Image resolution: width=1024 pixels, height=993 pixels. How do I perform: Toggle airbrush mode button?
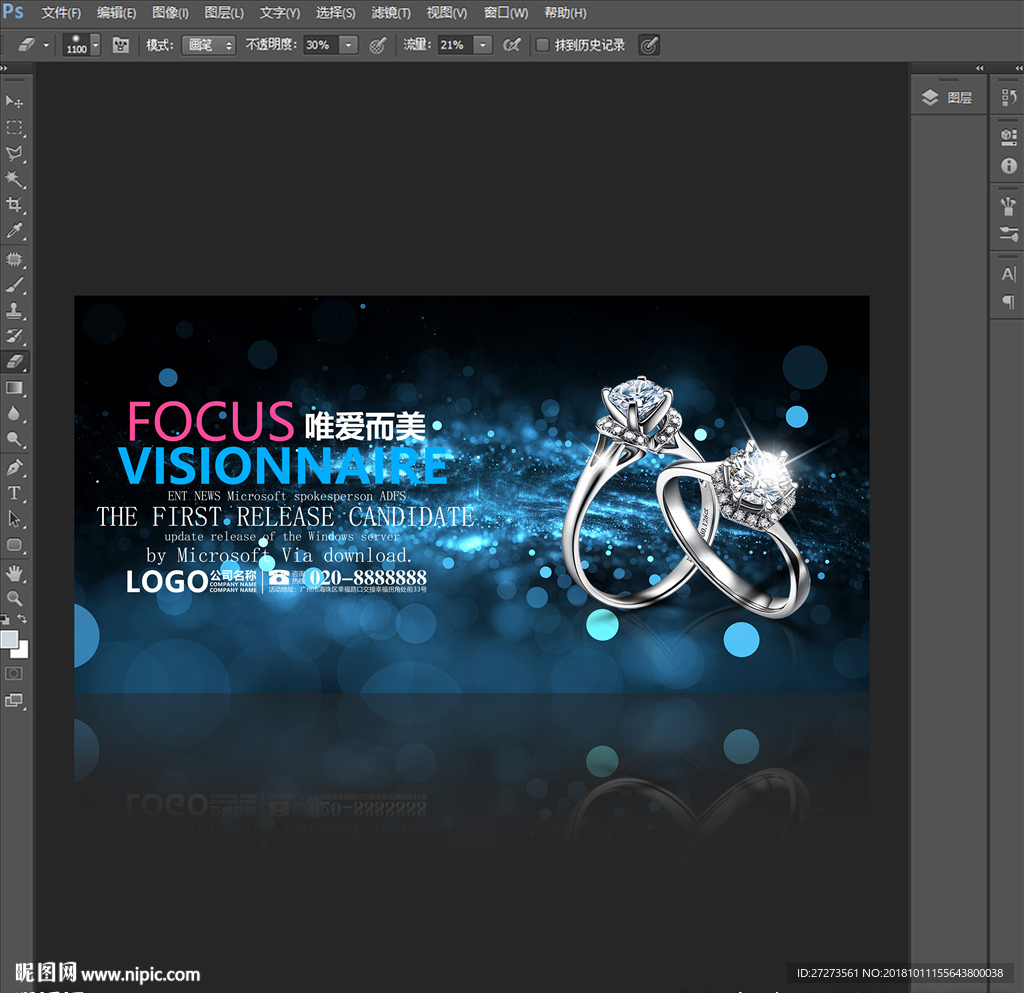pos(512,45)
